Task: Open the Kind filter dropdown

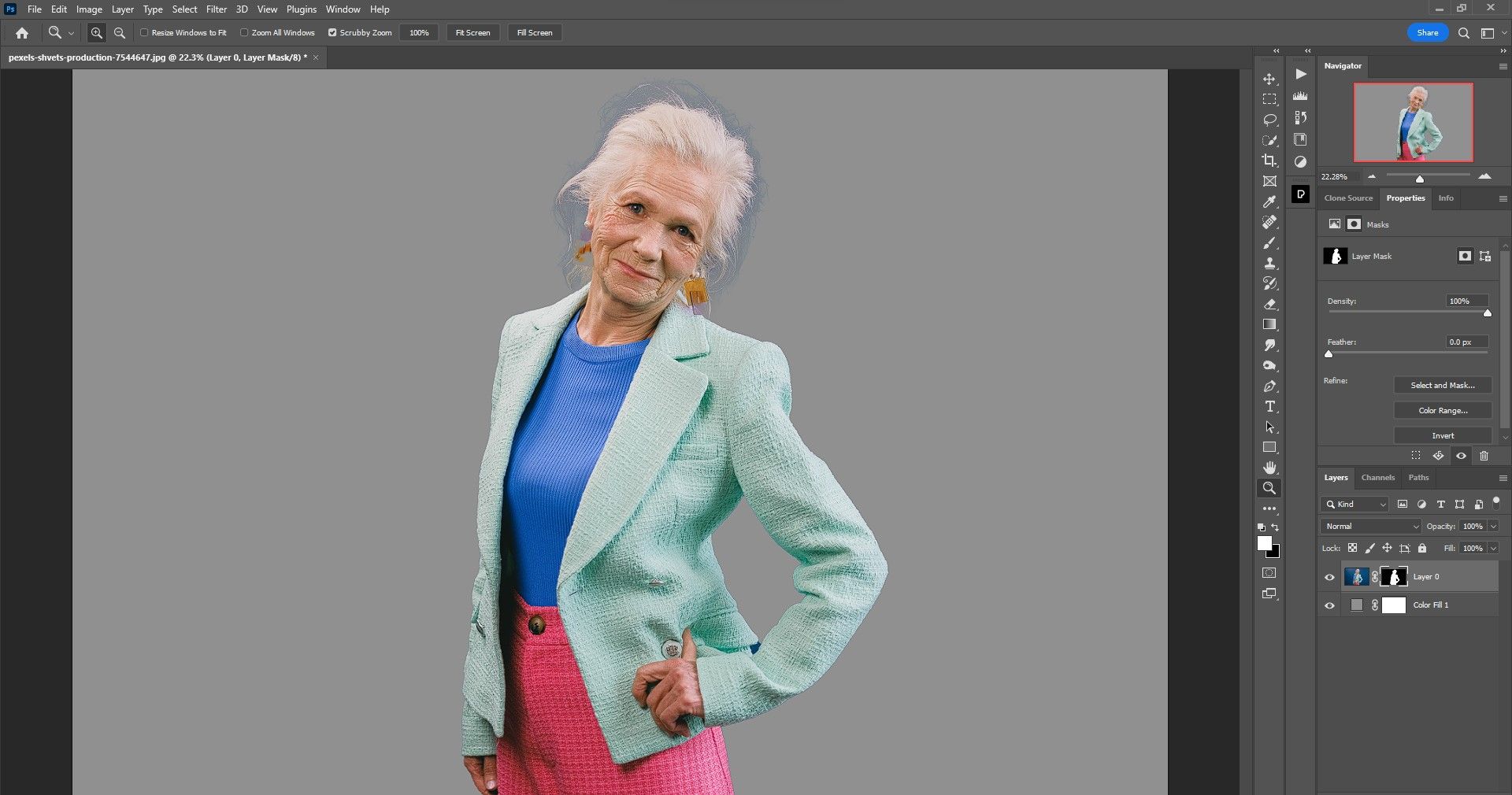Action: [x=1354, y=505]
